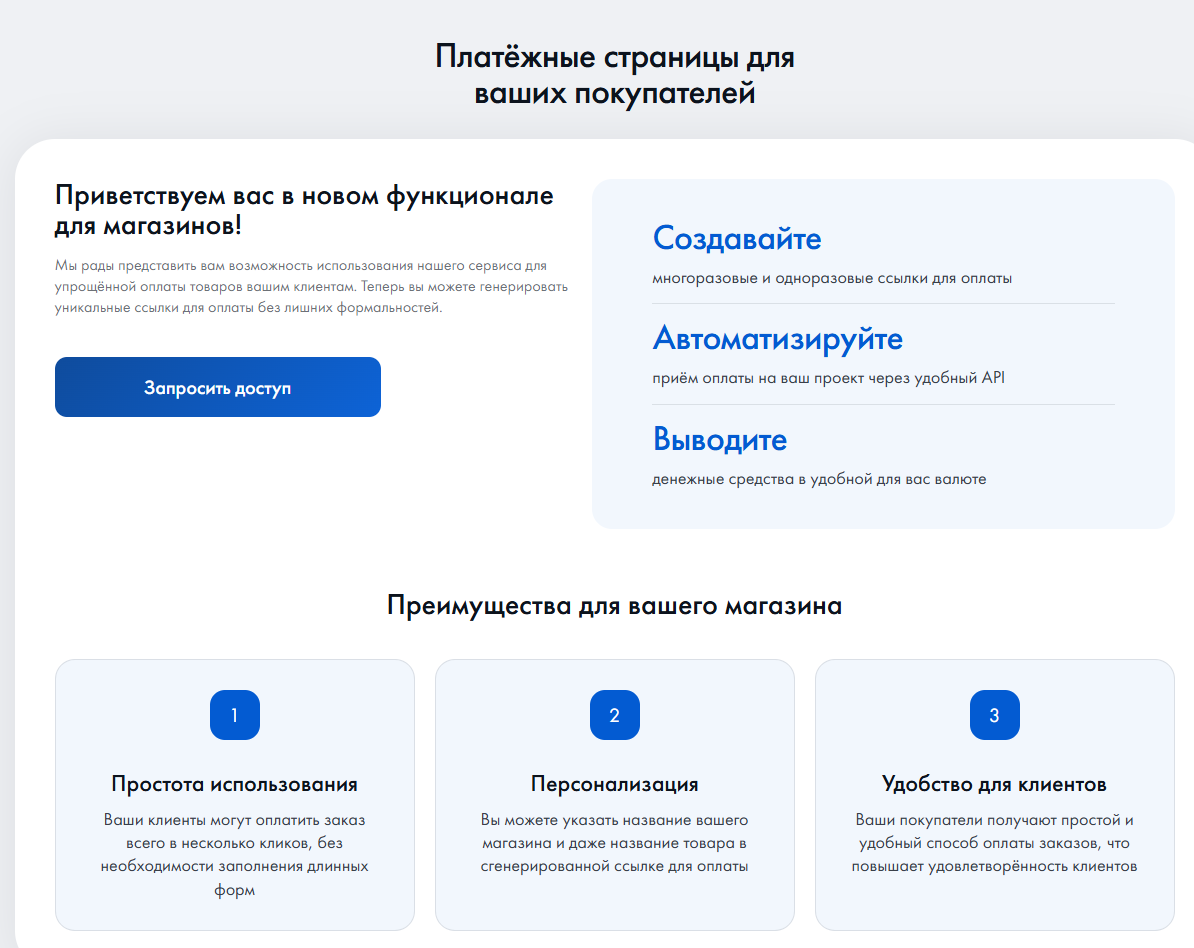Click the "Платёжные страницы для ваших покупателей" page title

pyautogui.click(x=614, y=75)
